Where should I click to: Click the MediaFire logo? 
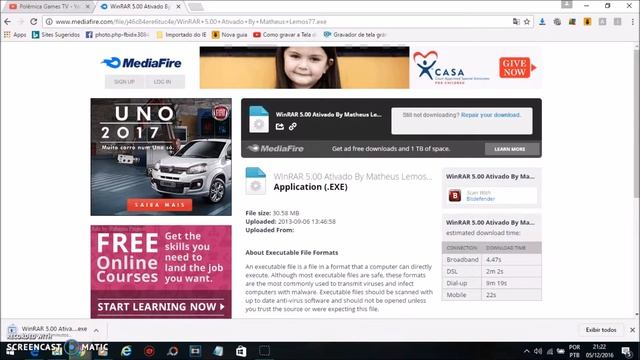141,63
